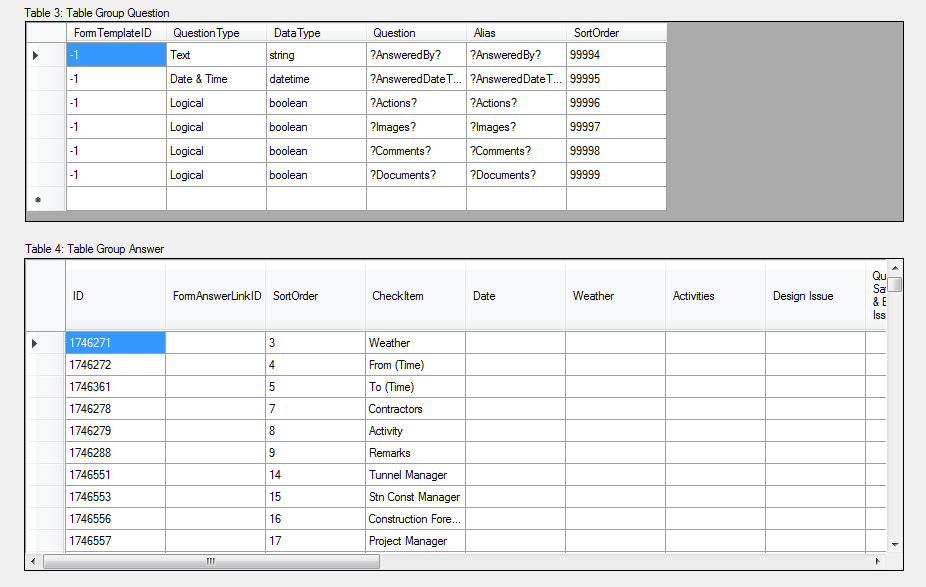The image size is (926, 587).
Task: Click the 'From (Time)' CheckItem cell
Action: tap(415, 365)
